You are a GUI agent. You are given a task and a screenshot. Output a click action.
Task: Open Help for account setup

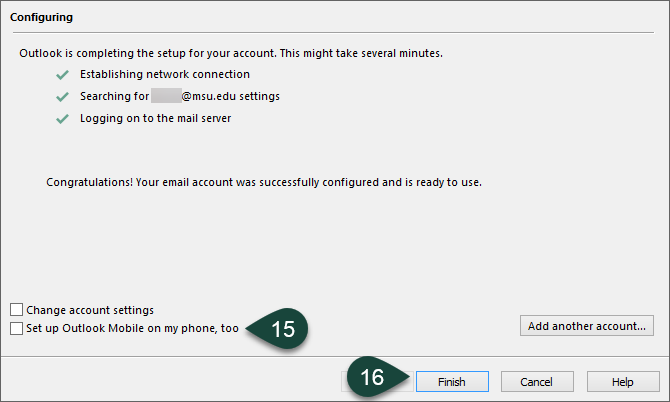623,381
